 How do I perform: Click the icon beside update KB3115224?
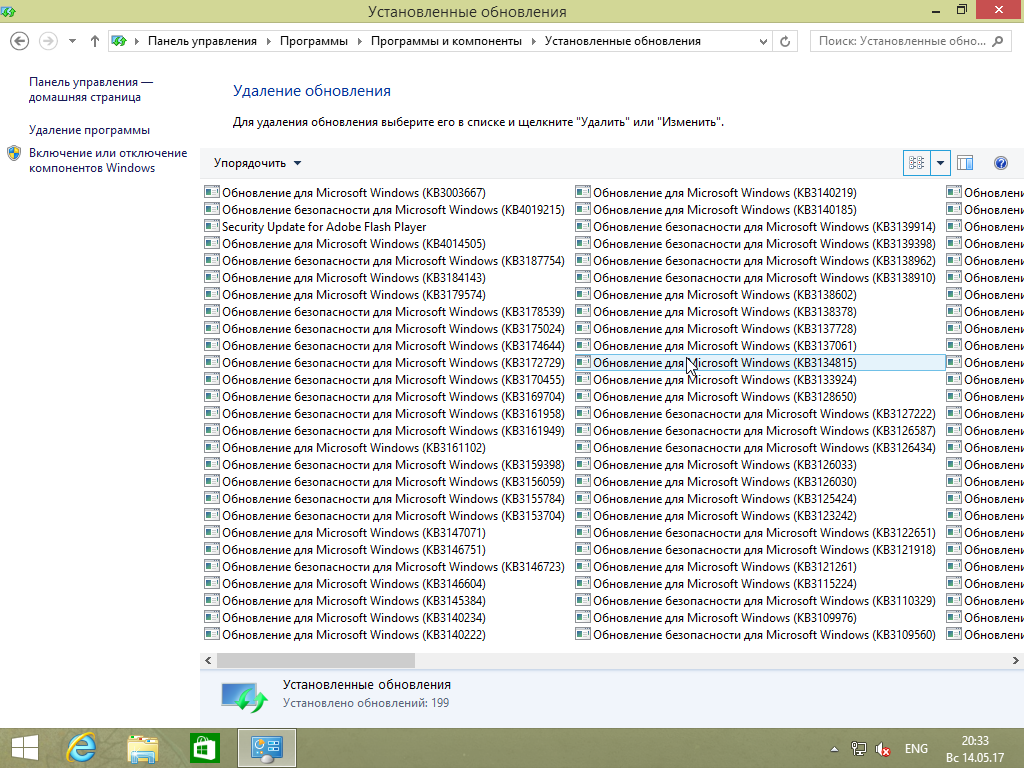point(583,583)
